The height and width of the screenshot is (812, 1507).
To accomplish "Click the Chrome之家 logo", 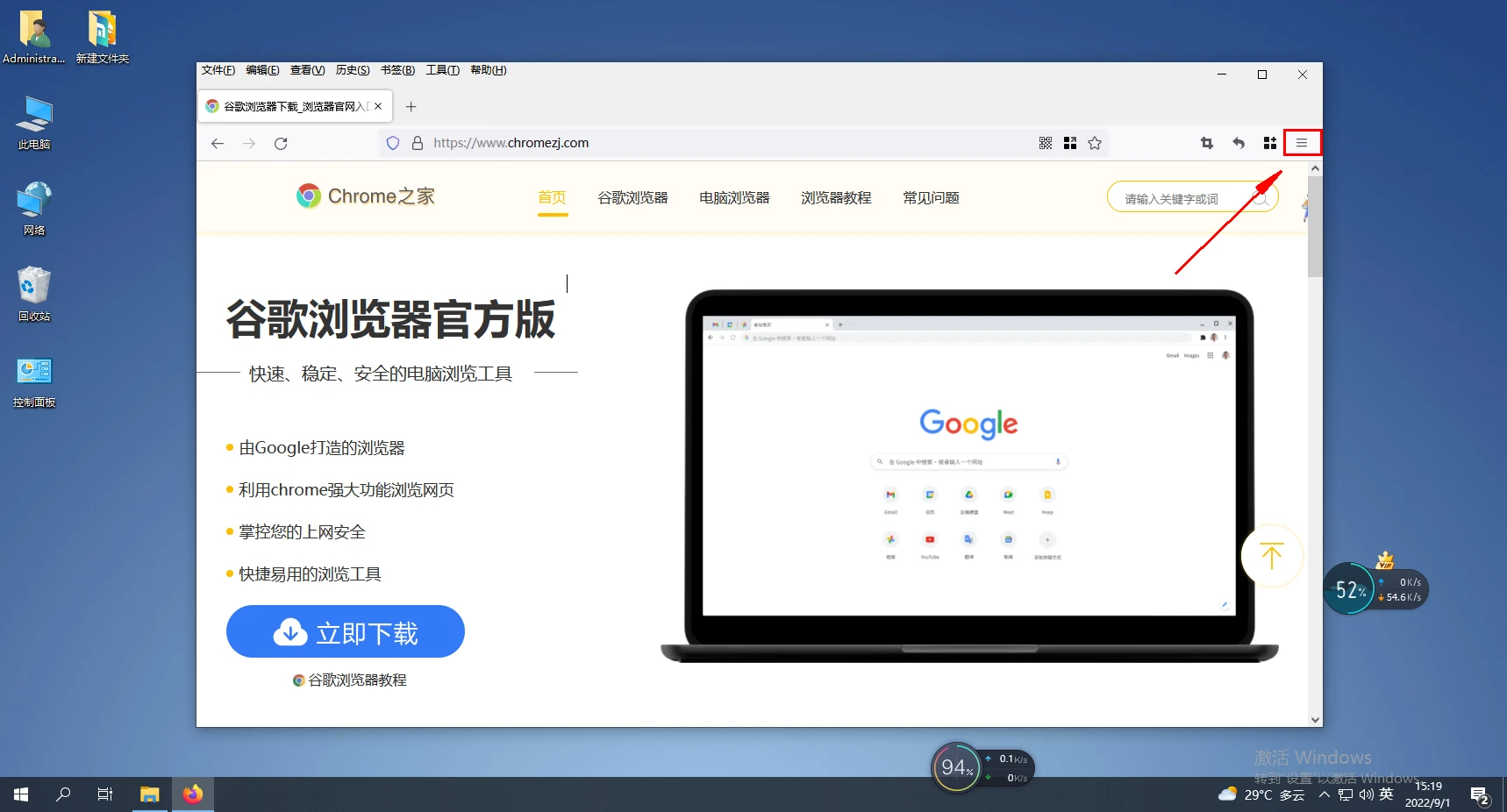I will 366,196.
